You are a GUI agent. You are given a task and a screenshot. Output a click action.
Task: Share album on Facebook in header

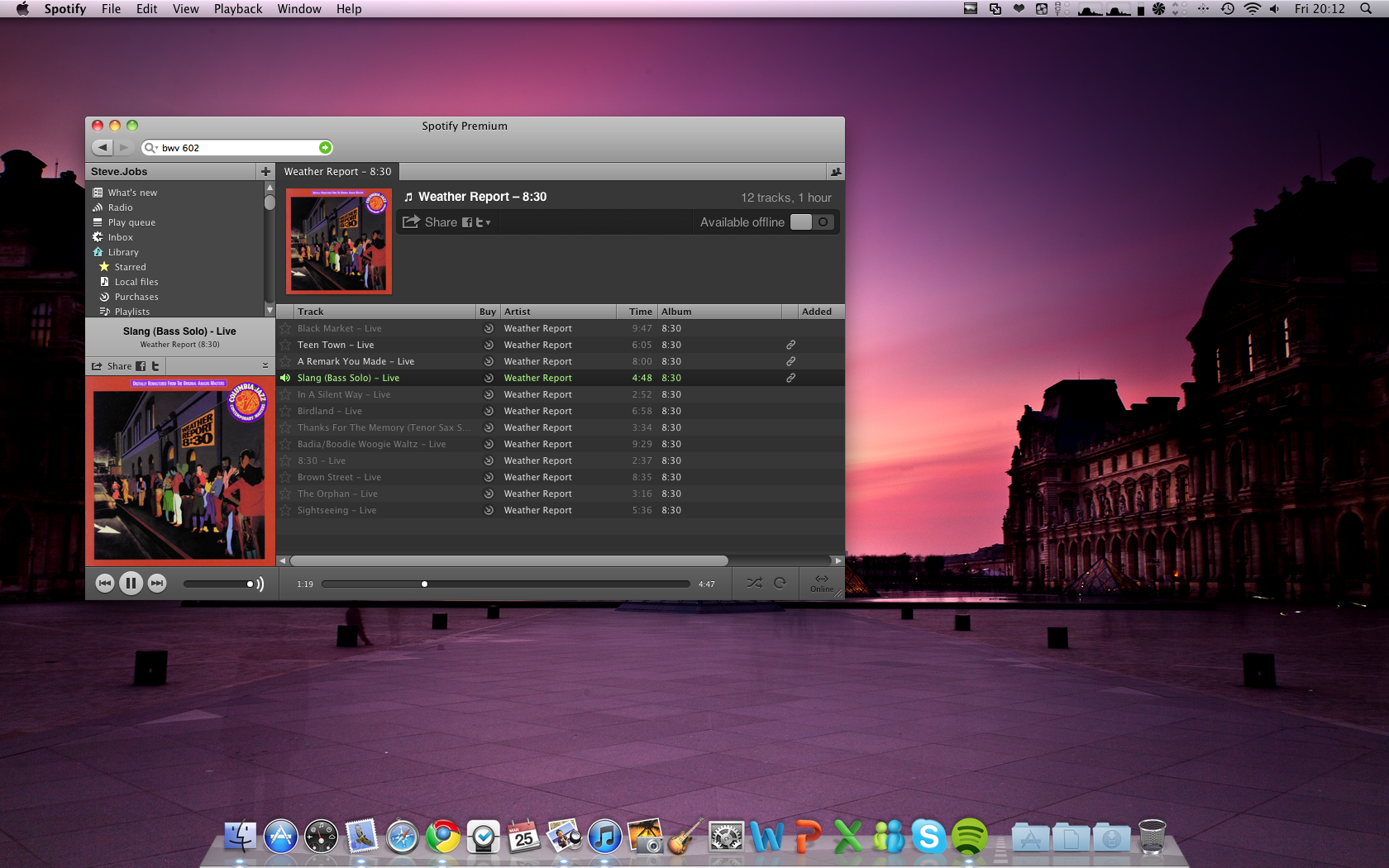pyautogui.click(x=467, y=222)
